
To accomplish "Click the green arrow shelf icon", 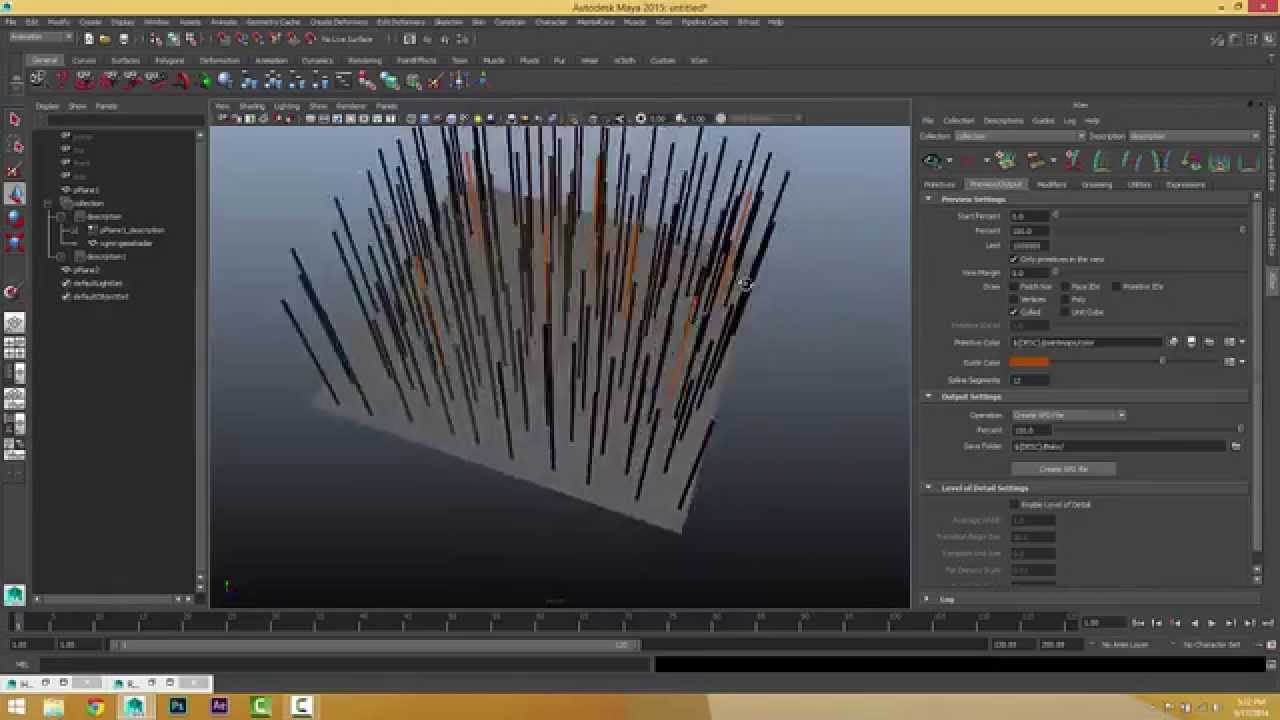I will coord(205,81).
